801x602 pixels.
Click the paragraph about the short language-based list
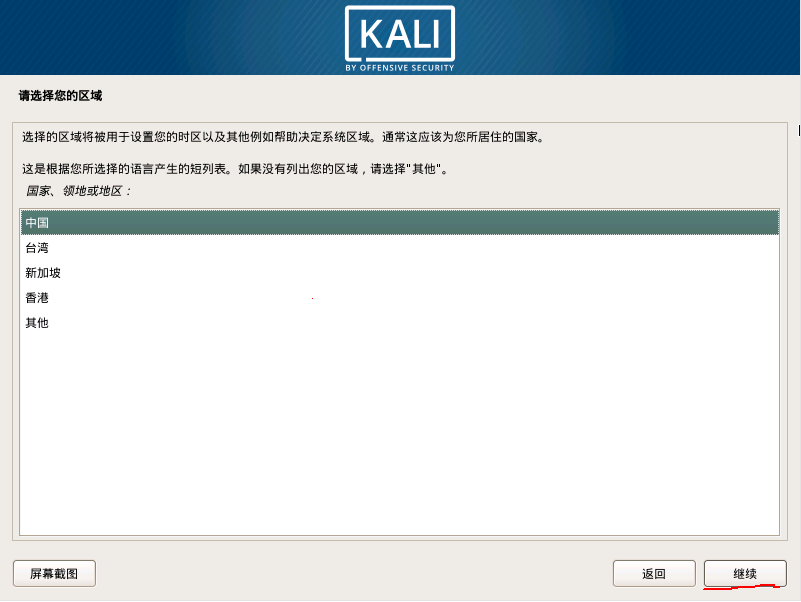click(235, 169)
